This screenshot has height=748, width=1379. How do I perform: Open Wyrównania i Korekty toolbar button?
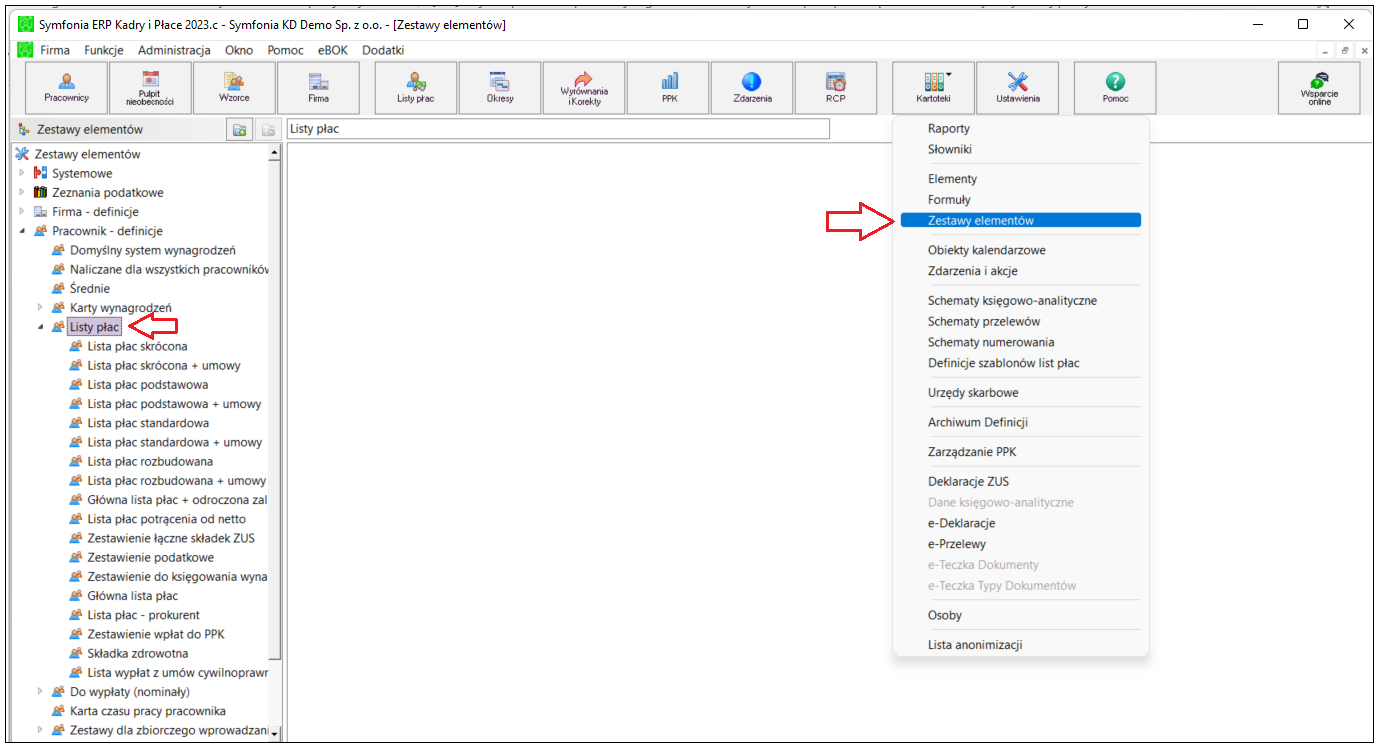584,88
